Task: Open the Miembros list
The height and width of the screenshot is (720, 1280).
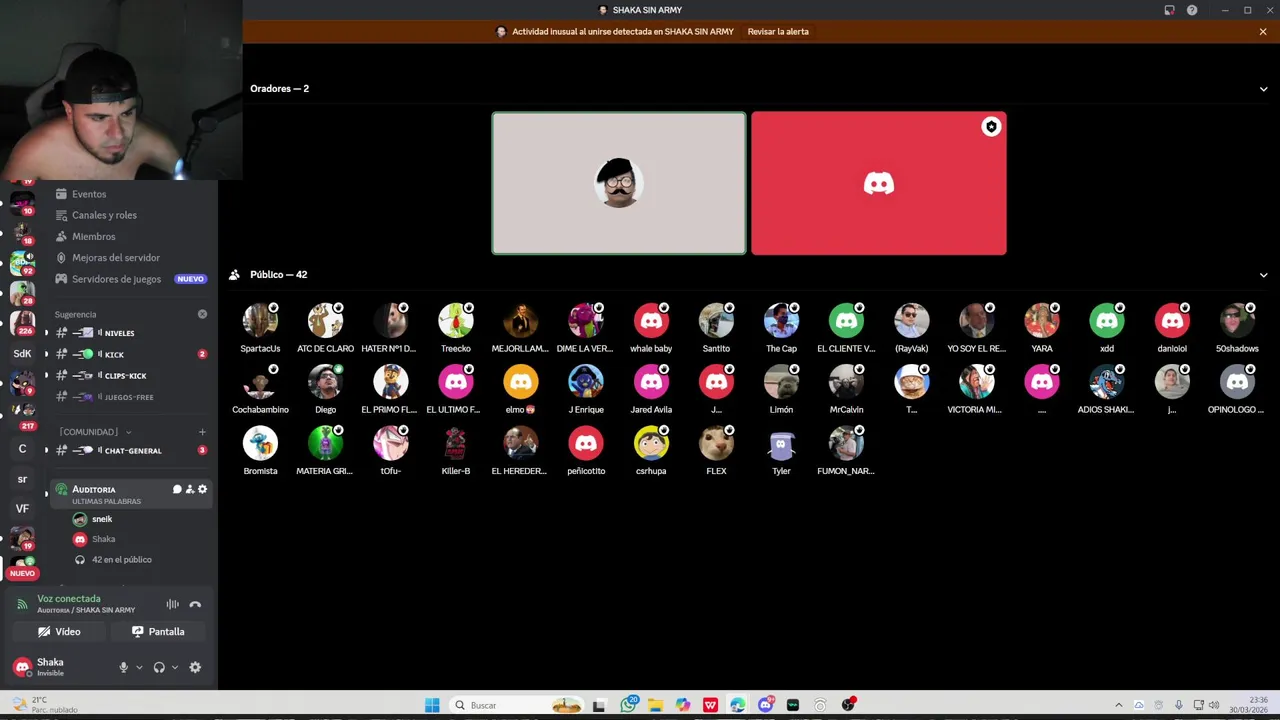Action: click(93, 236)
